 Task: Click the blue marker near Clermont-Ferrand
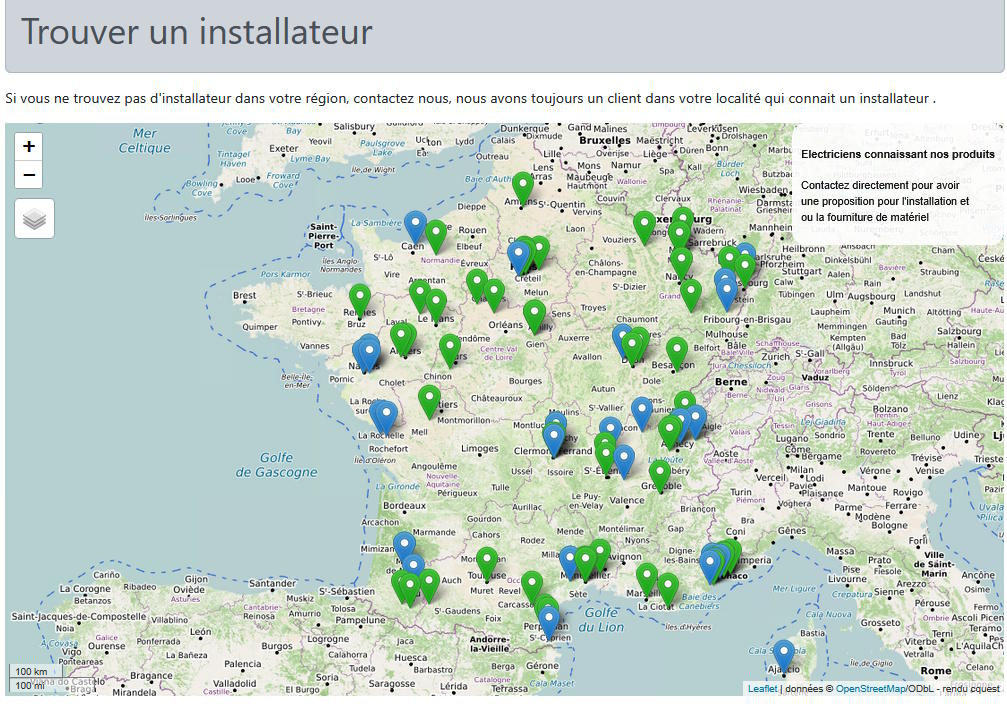click(x=554, y=440)
